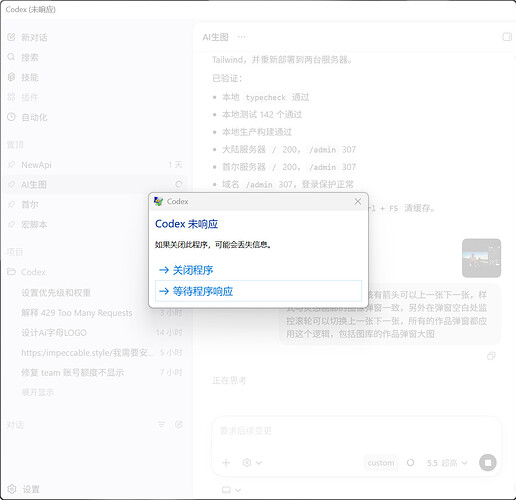Click 展开显示 to show more conversations
This screenshot has width=516, height=500.
pyautogui.click(x=38, y=392)
